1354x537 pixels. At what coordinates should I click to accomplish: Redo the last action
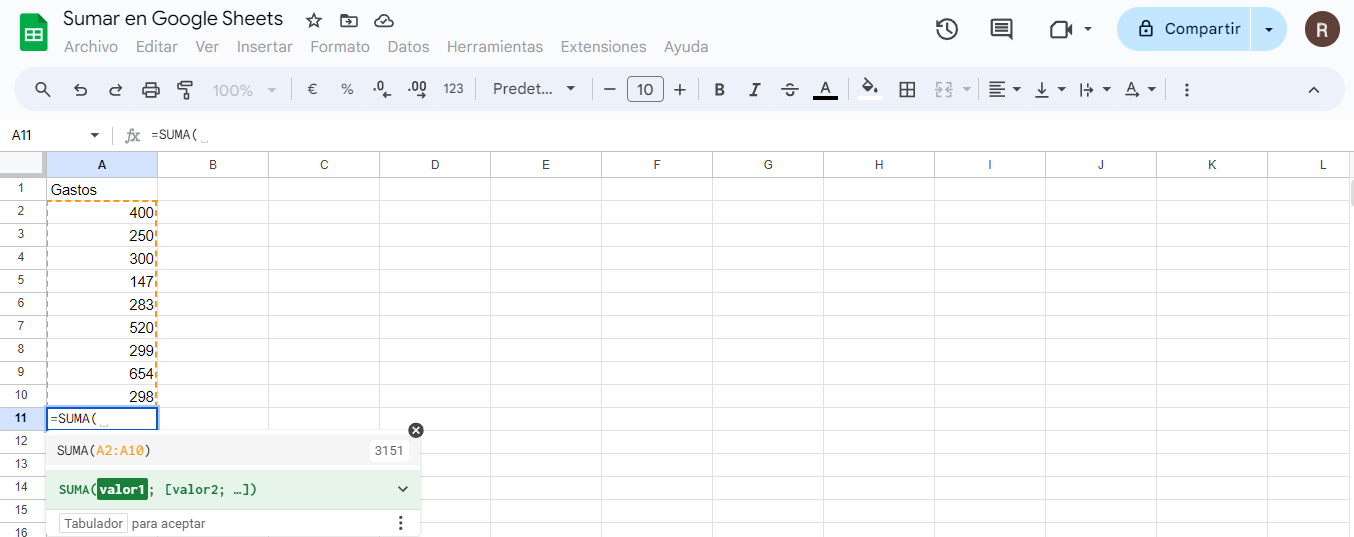[x=115, y=89]
